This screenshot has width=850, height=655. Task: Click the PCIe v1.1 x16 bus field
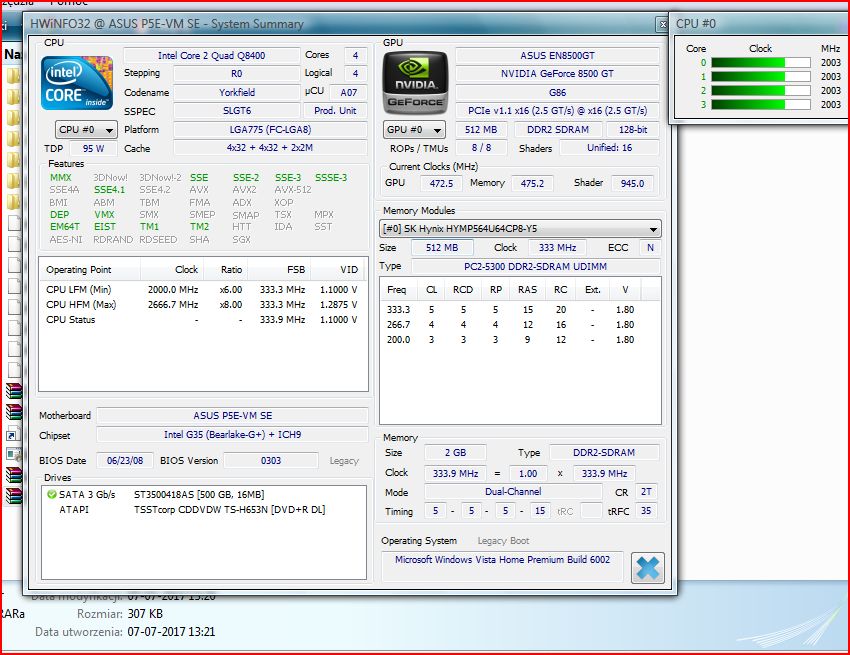(557, 111)
